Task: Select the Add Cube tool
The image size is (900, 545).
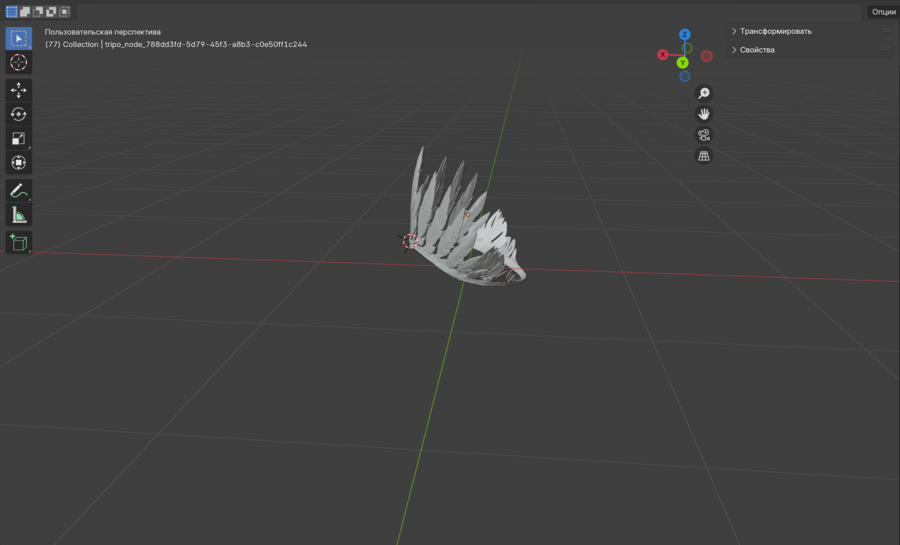Action: (x=18, y=242)
